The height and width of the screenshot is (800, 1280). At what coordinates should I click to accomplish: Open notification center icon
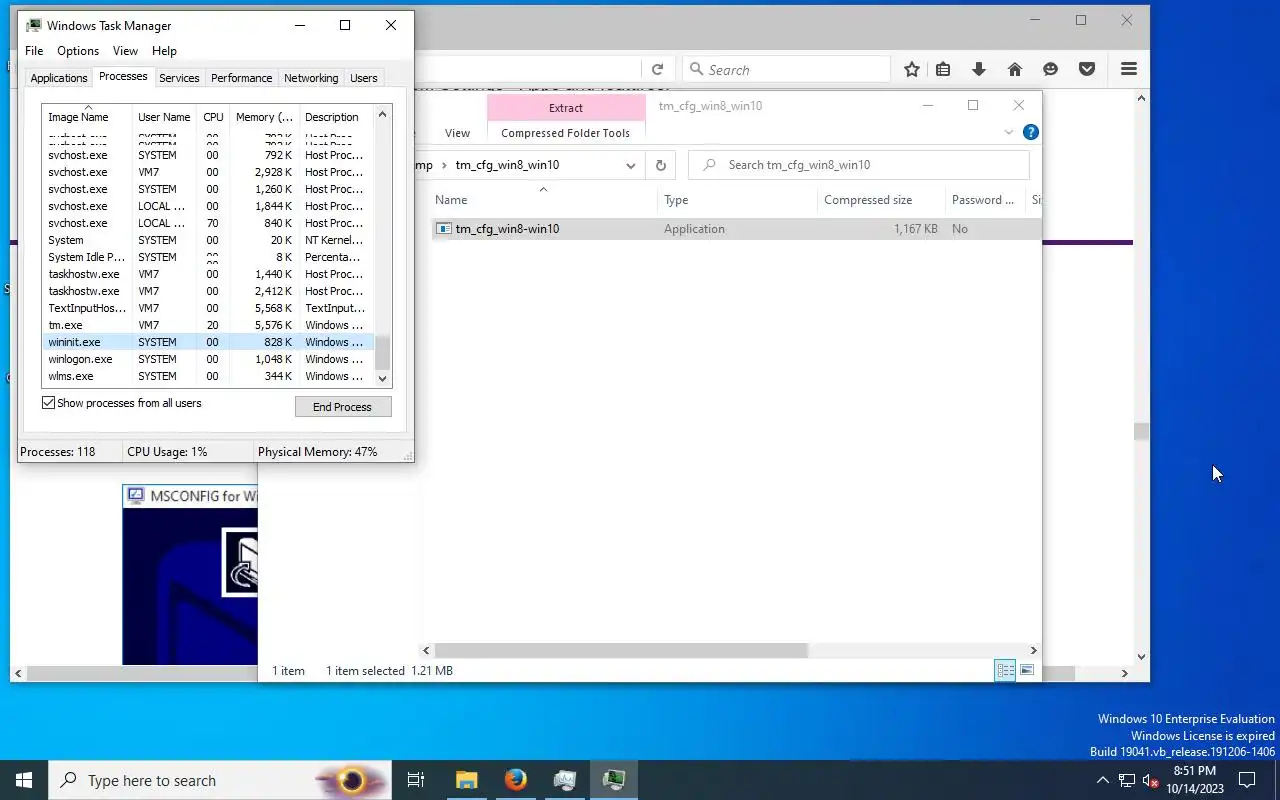1247,780
